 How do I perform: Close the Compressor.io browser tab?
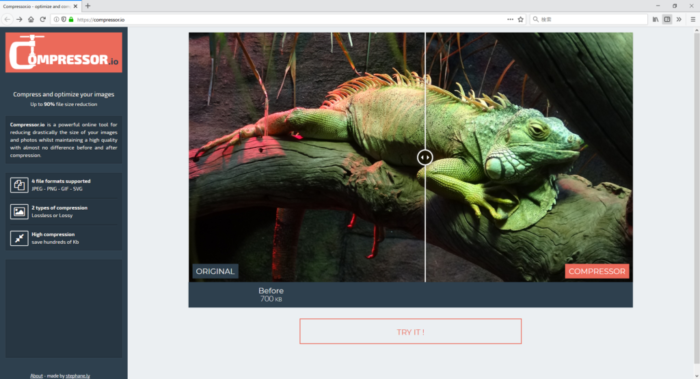tap(75, 6)
